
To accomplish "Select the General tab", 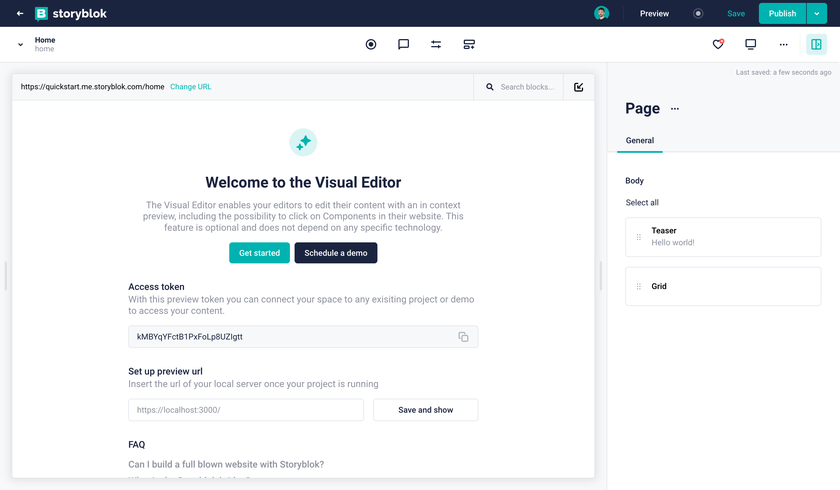I will [x=640, y=141].
